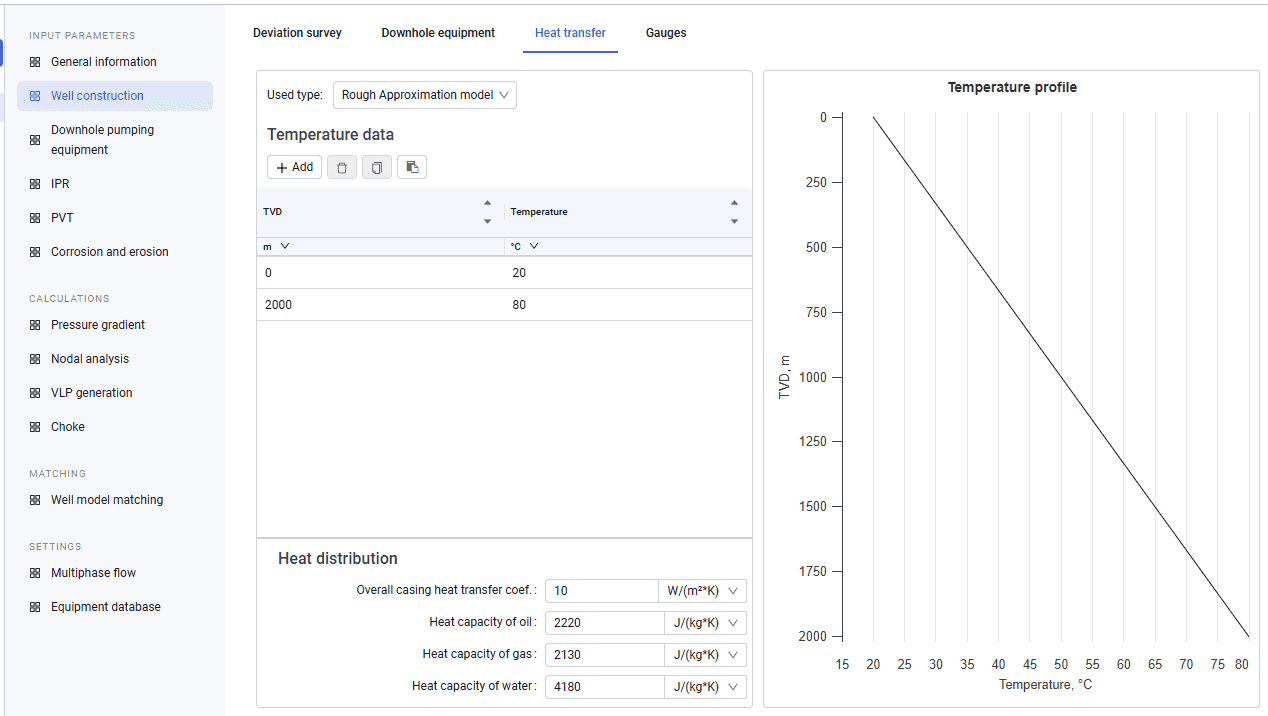Image resolution: width=1268 pixels, height=716 pixels.
Task: Switch to the Gauges tab
Action: pos(666,33)
